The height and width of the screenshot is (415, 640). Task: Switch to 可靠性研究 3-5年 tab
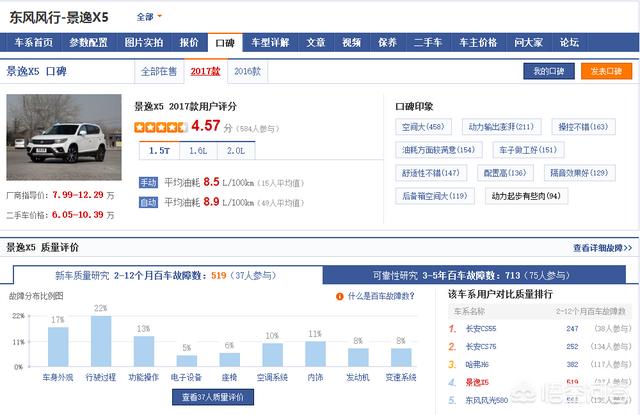tap(474, 275)
